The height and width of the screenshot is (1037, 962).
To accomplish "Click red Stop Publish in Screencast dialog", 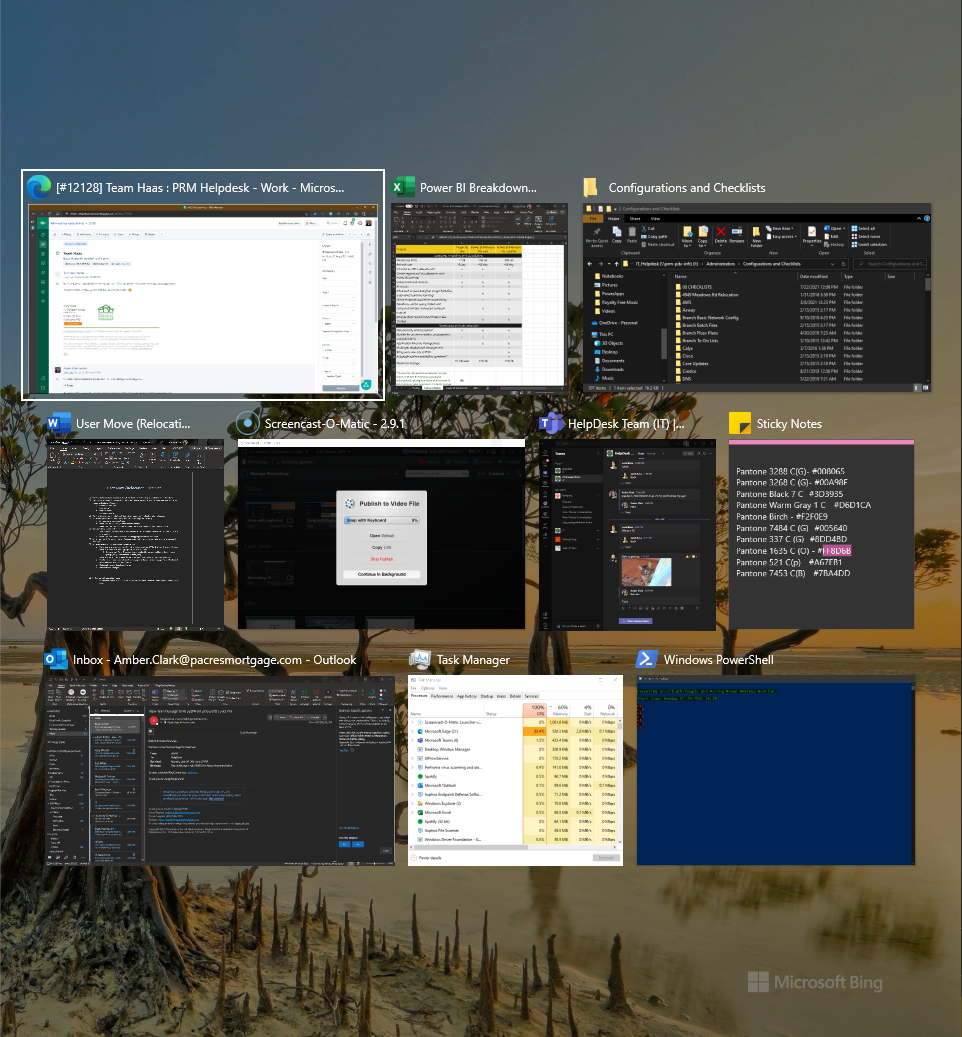I will pos(381,559).
